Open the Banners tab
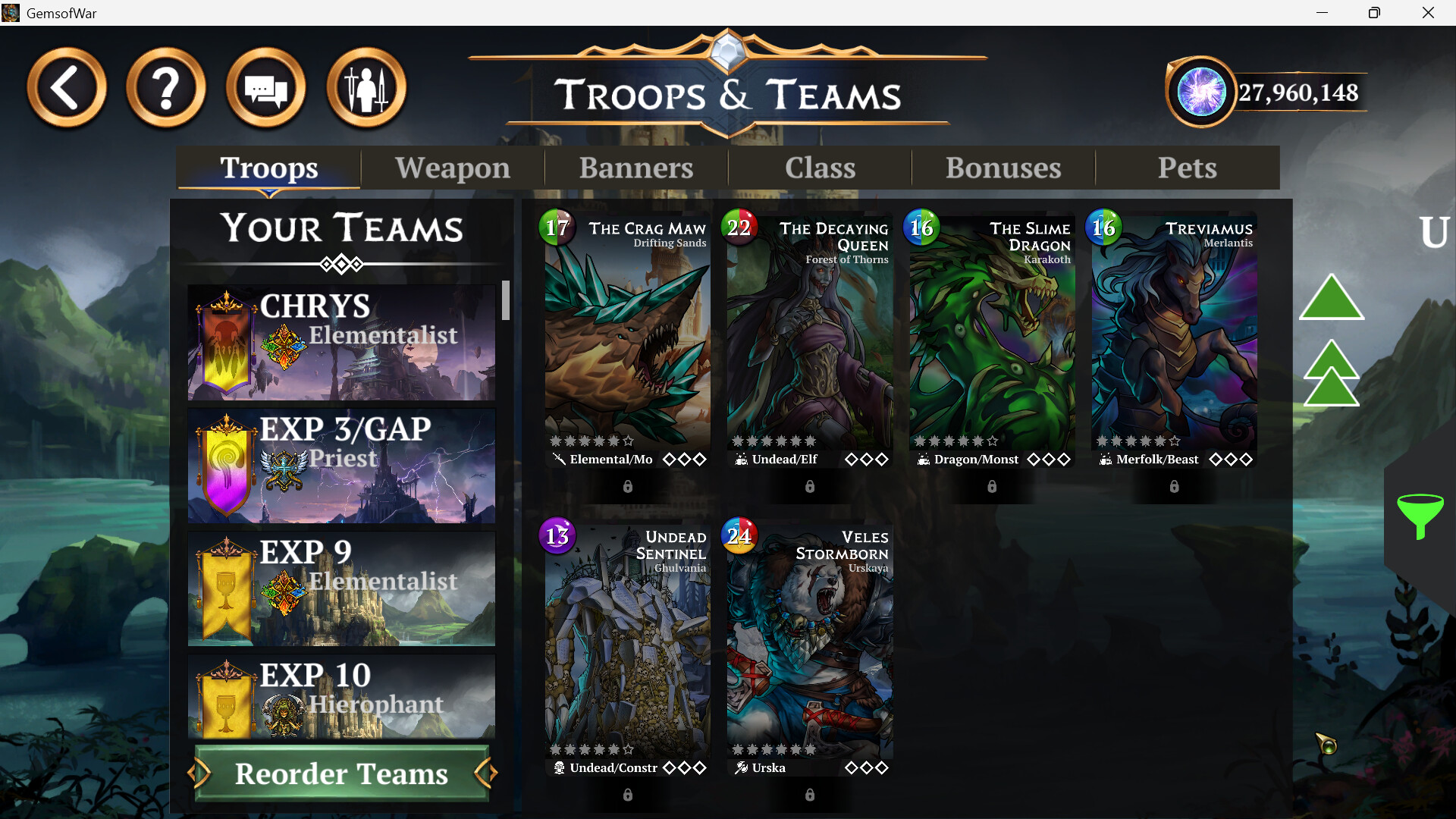The width and height of the screenshot is (1456, 819). [636, 168]
